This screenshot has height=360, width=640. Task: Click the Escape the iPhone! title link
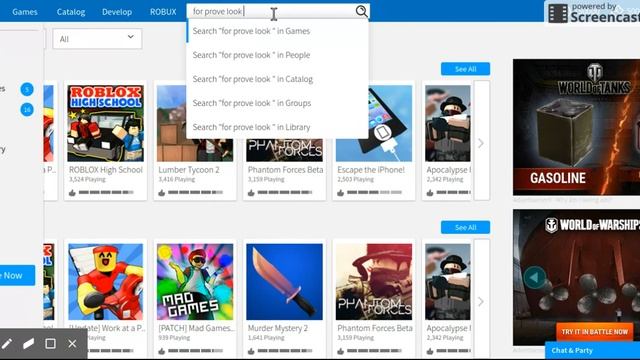(x=371, y=169)
